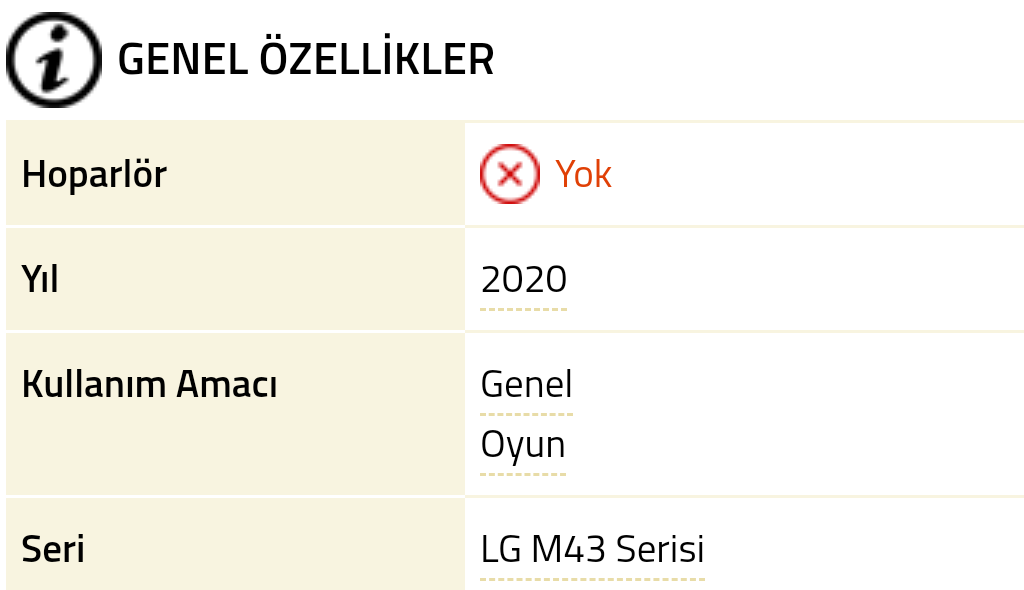Select the Seri row label
Viewport: 1024px width, 590px height.
coord(53,550)
